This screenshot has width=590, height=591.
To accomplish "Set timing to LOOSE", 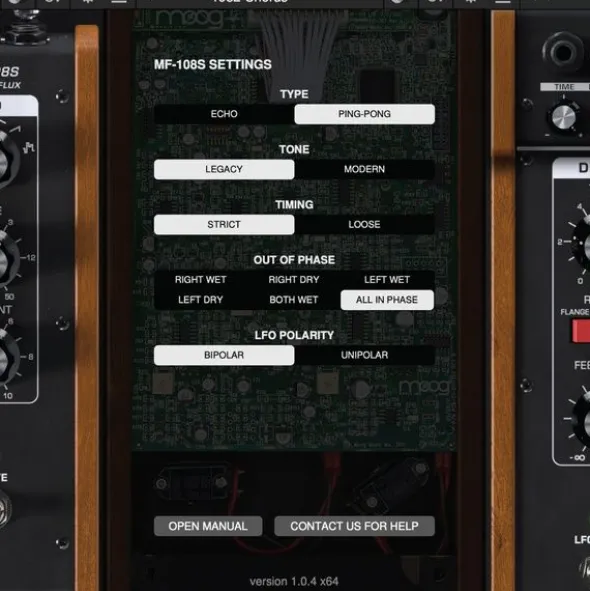I will pos(364,225).
